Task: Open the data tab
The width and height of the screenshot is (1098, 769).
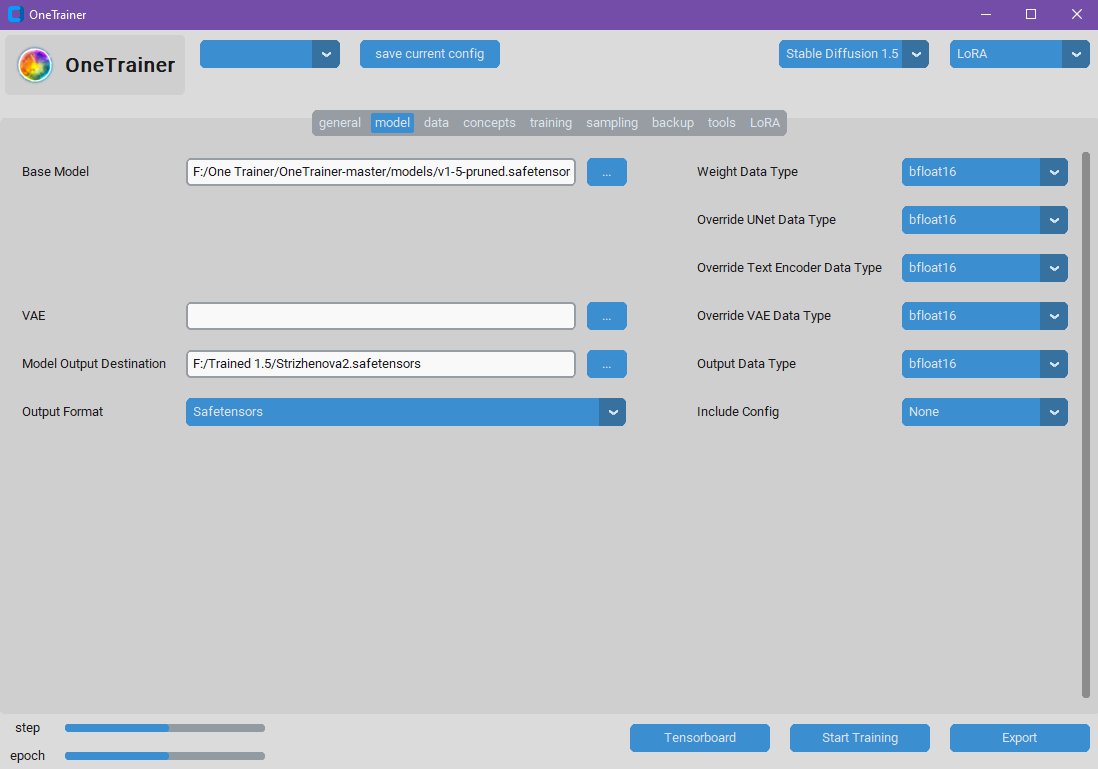Action: [436, 123]
